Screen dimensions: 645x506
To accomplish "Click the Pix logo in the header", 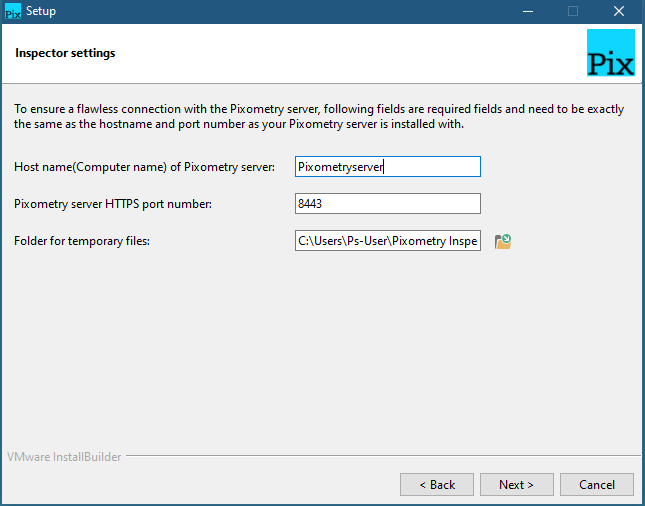I will click(610, 53).
